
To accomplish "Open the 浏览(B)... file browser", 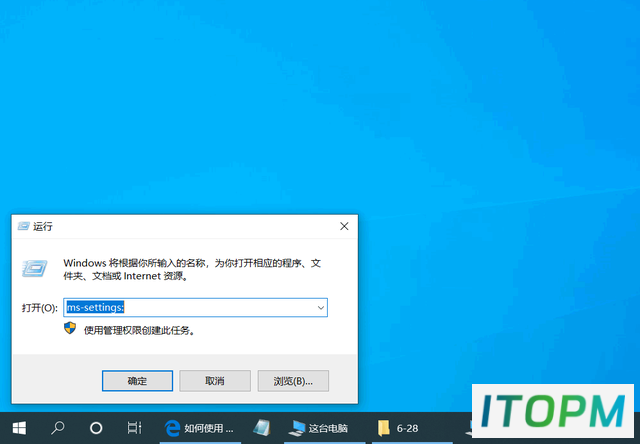I will tap(293, 381).
